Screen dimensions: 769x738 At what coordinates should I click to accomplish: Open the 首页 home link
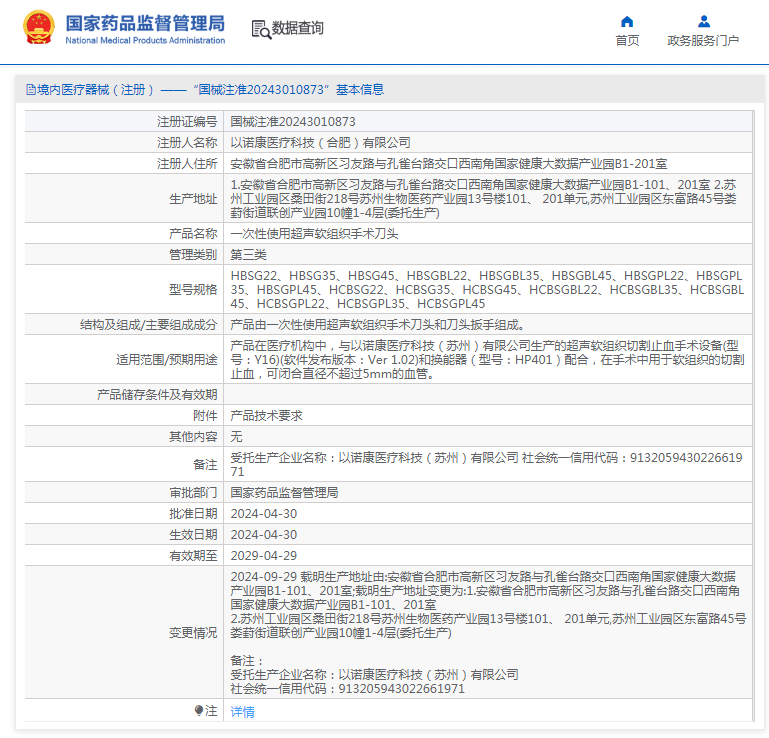pyautogui.click(x=627, y=41)
